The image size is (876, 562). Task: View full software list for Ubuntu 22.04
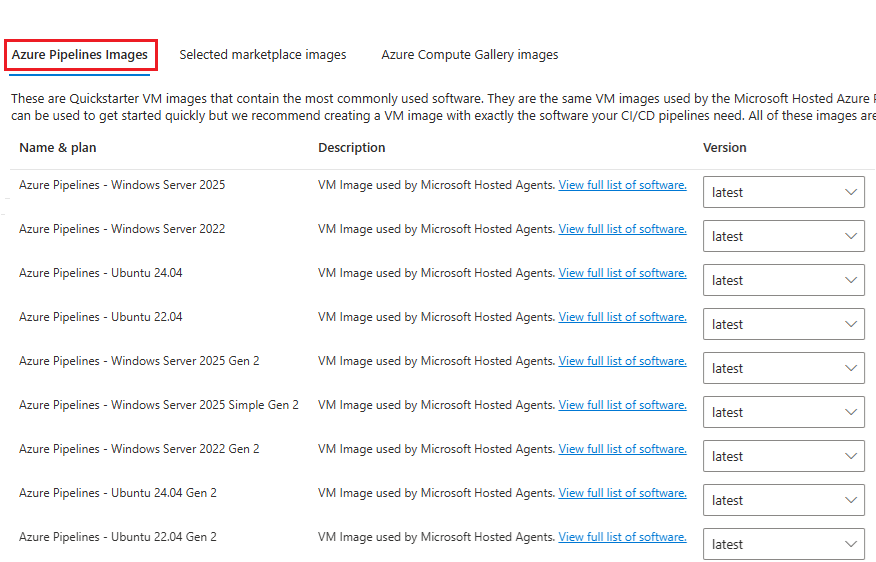tap(622, 317)
